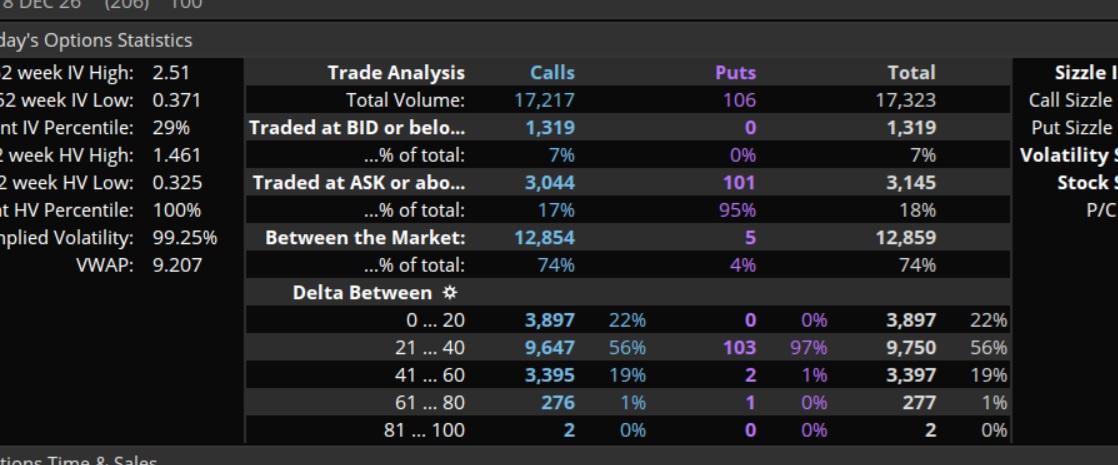This screenshot has height=465, width=1118.
Task: Click calls total volume 17,217
Action: tap(544, 100)
